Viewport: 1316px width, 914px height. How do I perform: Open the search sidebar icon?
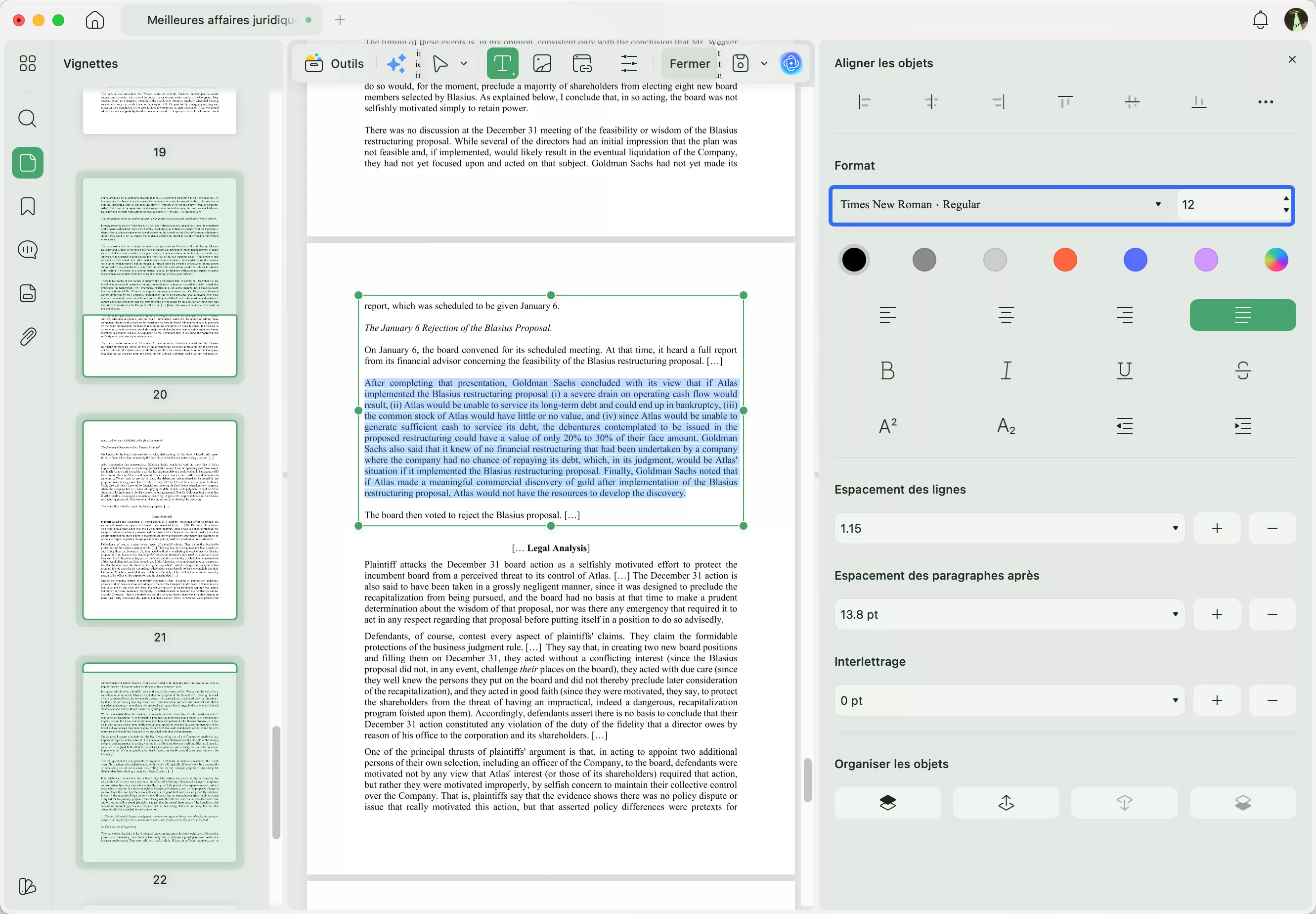28,119
